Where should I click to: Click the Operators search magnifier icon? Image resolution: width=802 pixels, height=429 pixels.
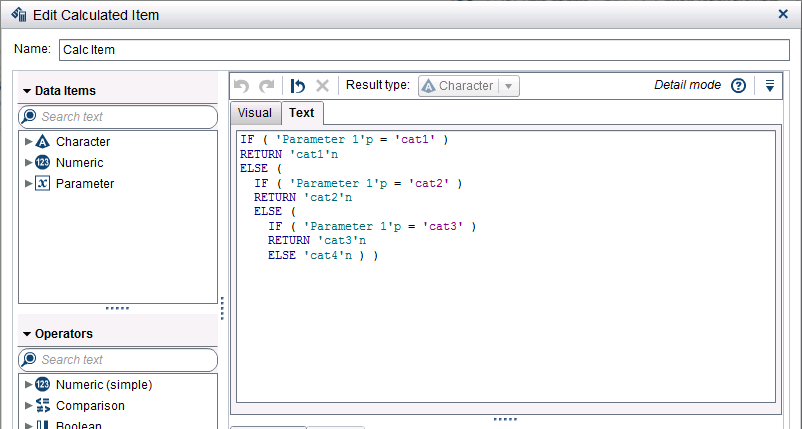click(31, 360)
